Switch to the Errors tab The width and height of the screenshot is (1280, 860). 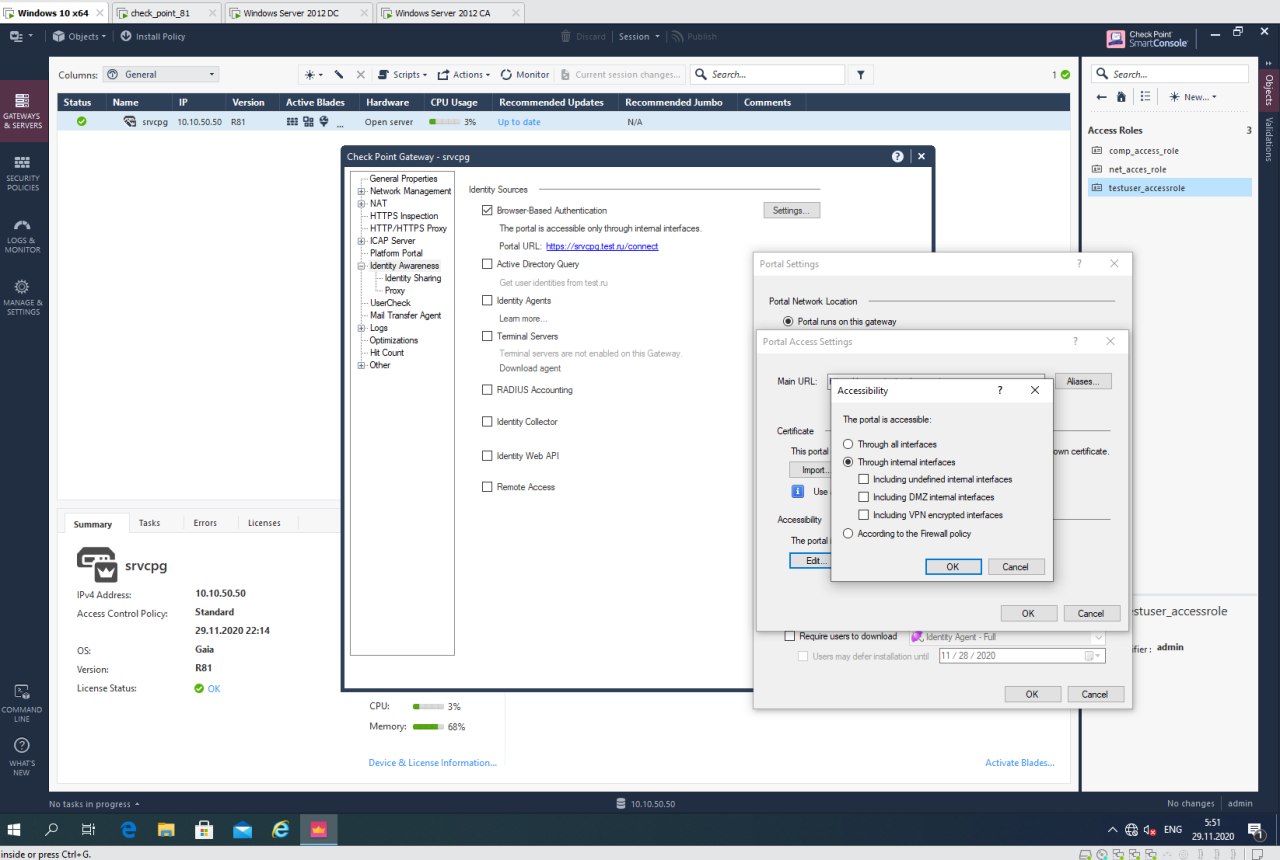pos(204,523)
